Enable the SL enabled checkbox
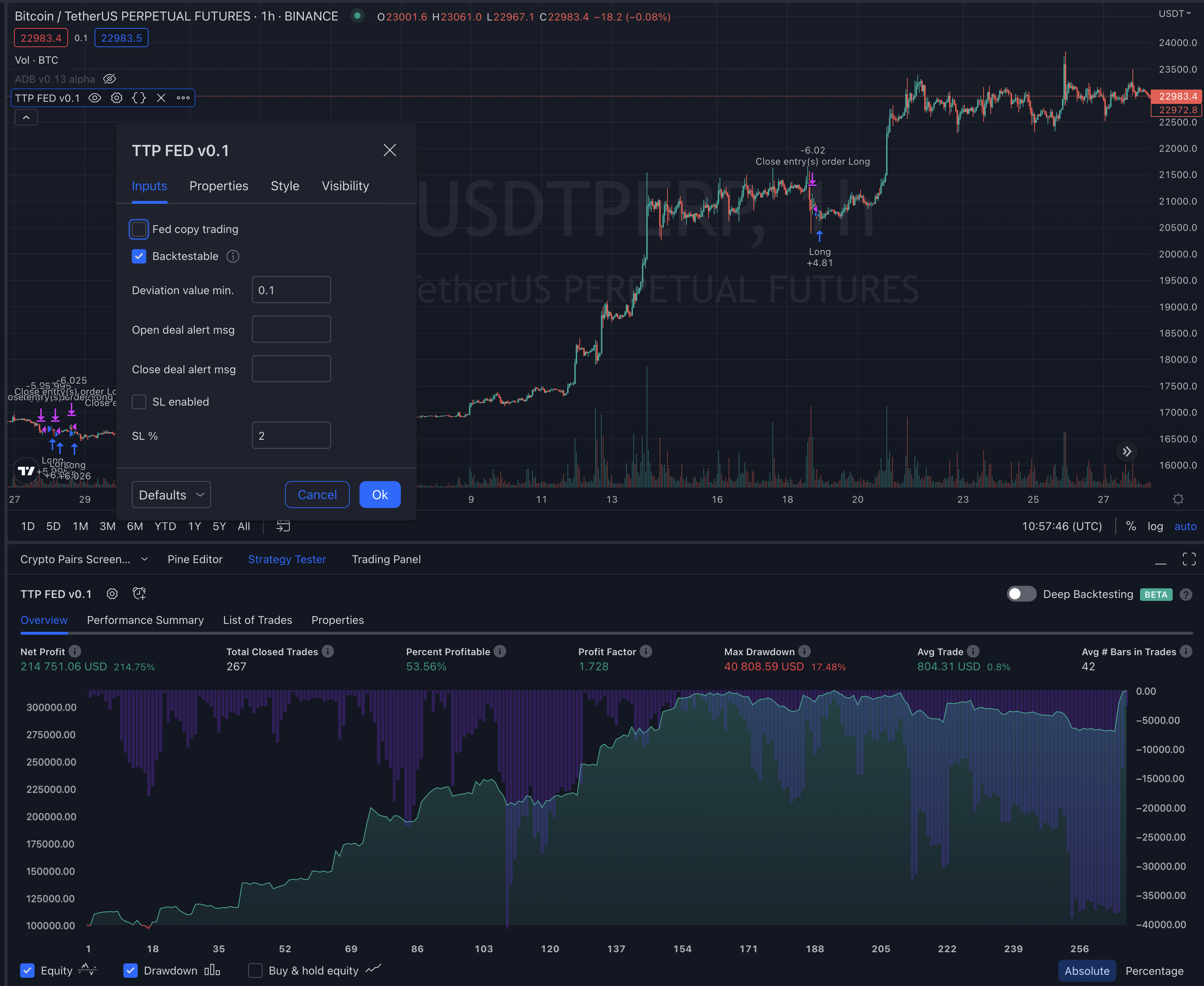Image resolution: width=1204 pixels, height=986 pixels. 139,402
